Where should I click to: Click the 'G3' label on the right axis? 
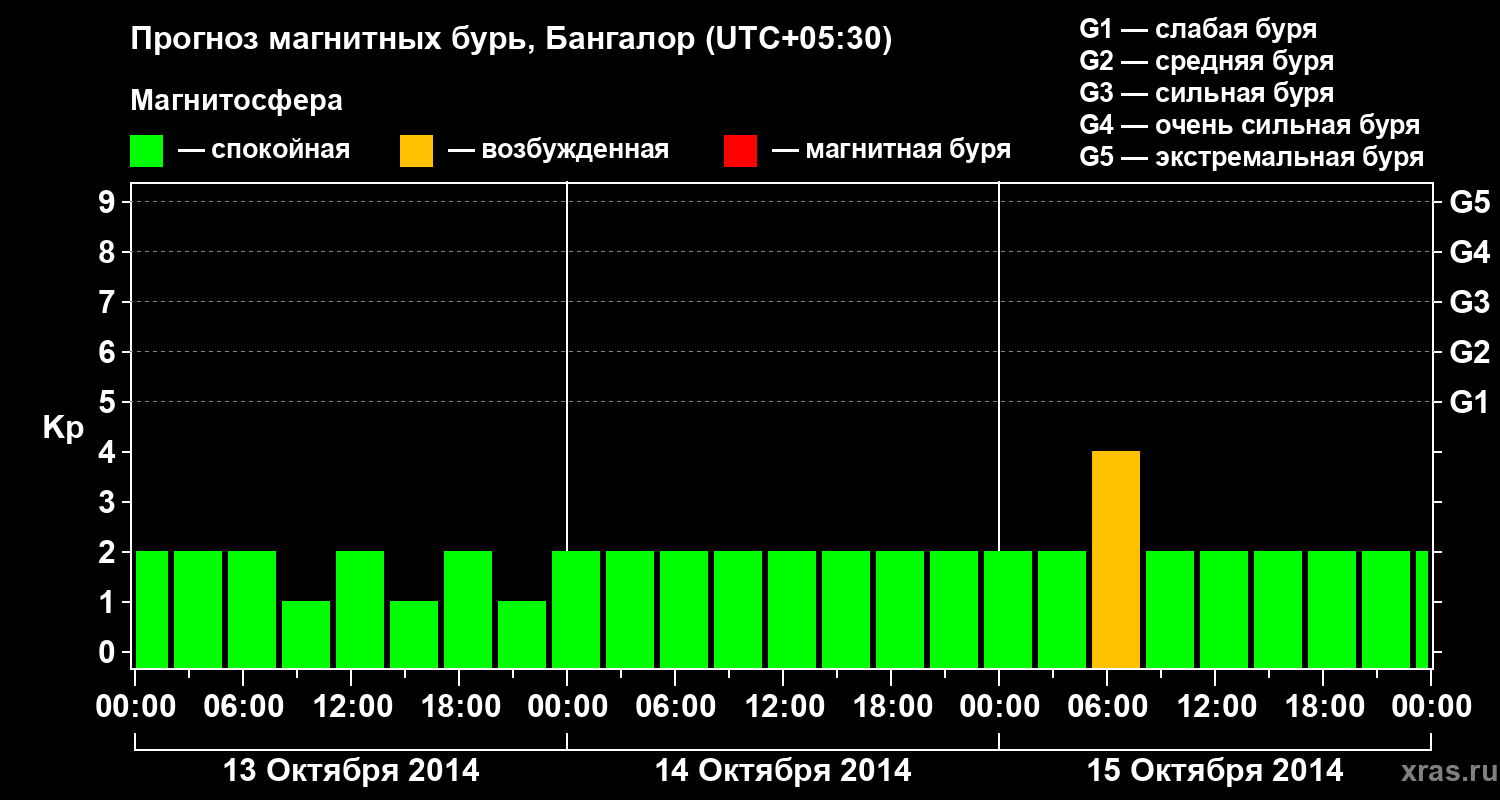tap(1469, 302)
